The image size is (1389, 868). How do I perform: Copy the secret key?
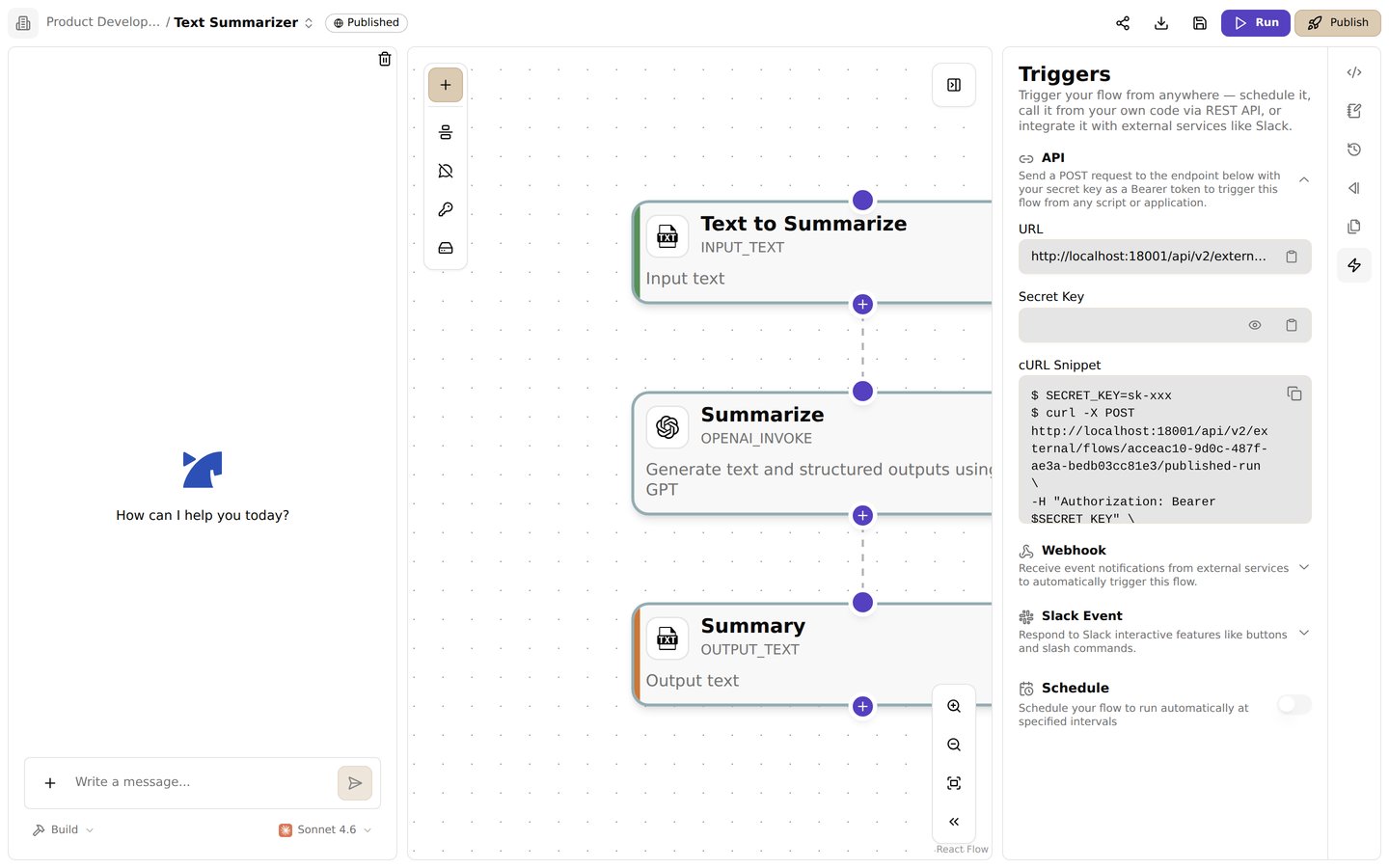[1292, 325]
